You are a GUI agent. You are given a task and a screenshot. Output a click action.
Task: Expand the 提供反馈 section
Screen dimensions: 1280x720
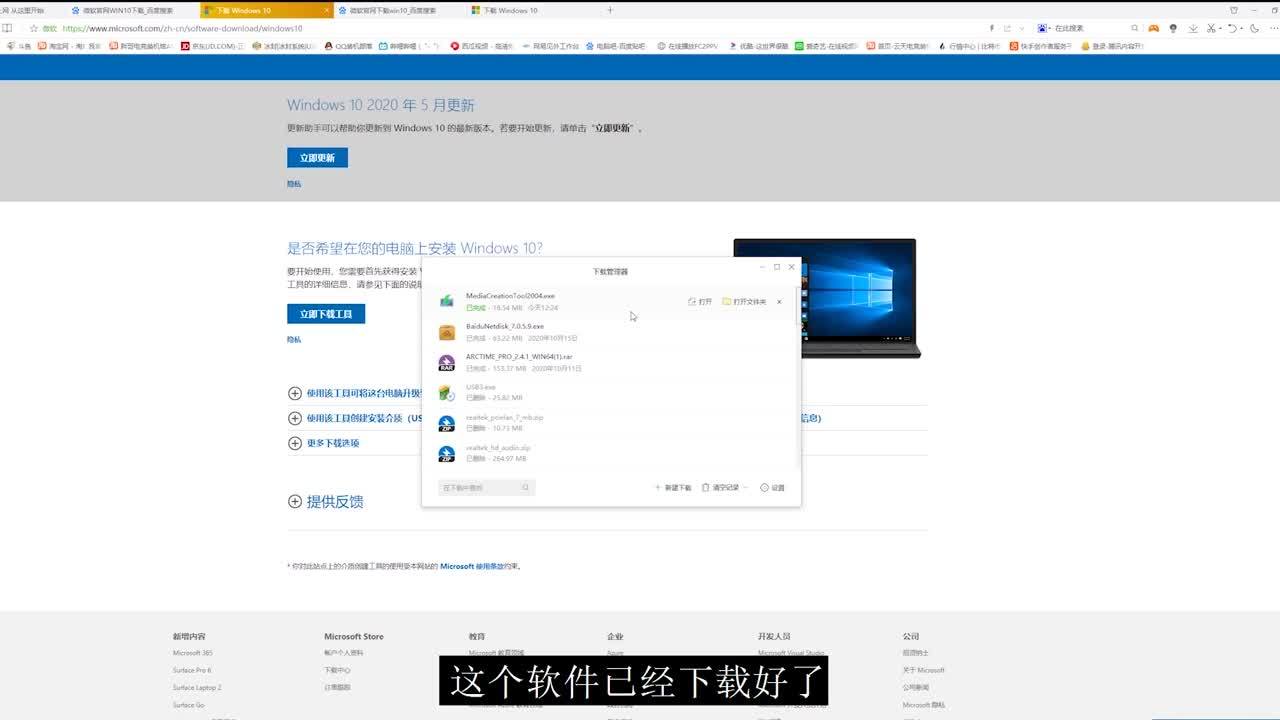[x=294, y=502]
